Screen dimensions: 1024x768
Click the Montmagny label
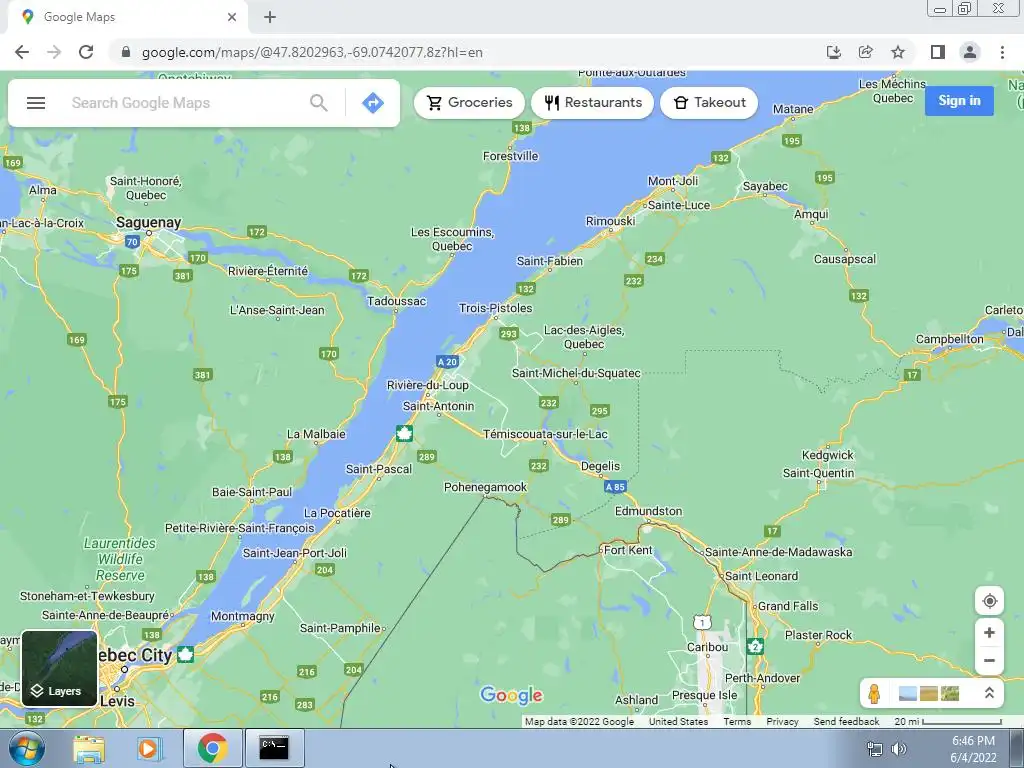243,616
